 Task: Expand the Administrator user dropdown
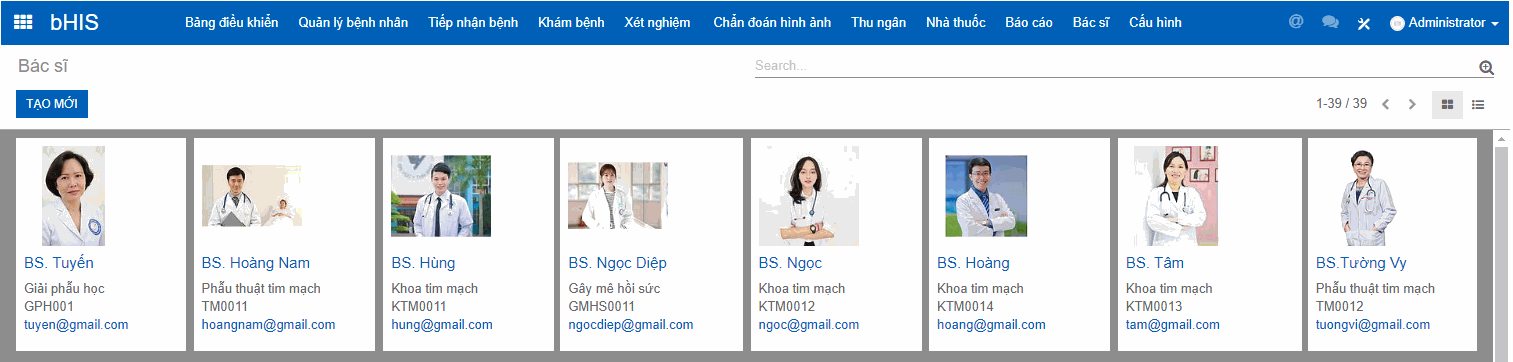click(1444, 23)
